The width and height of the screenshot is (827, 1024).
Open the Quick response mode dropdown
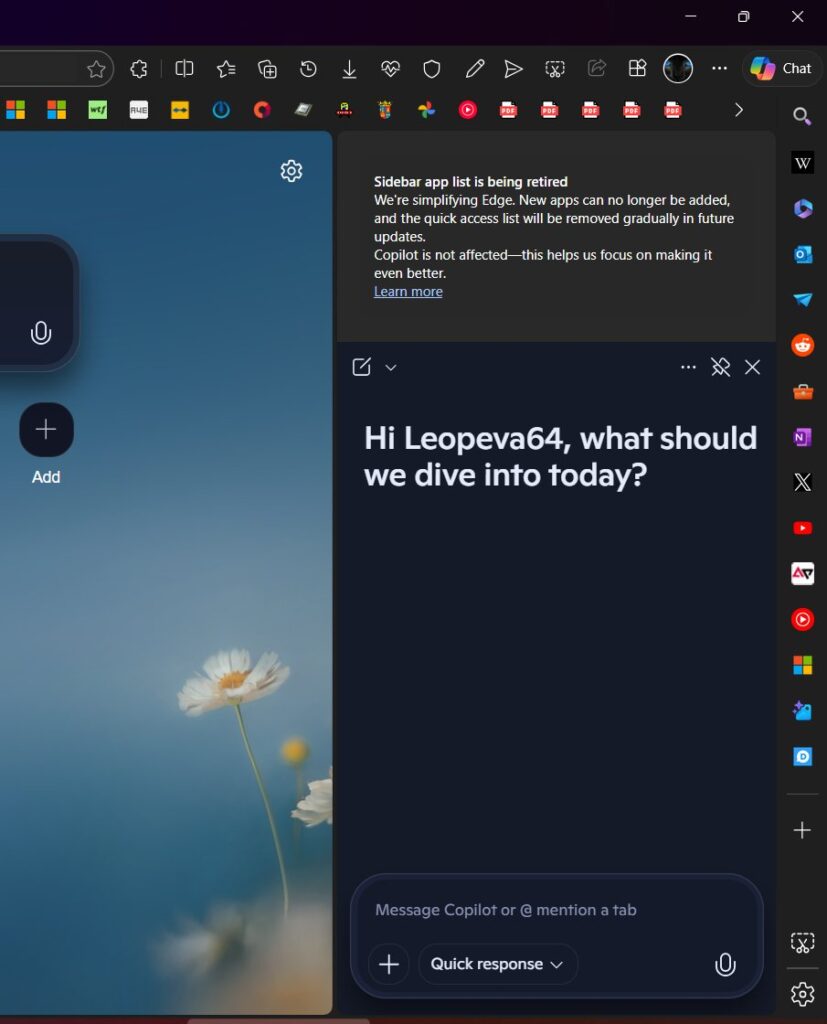pos(497,964)
